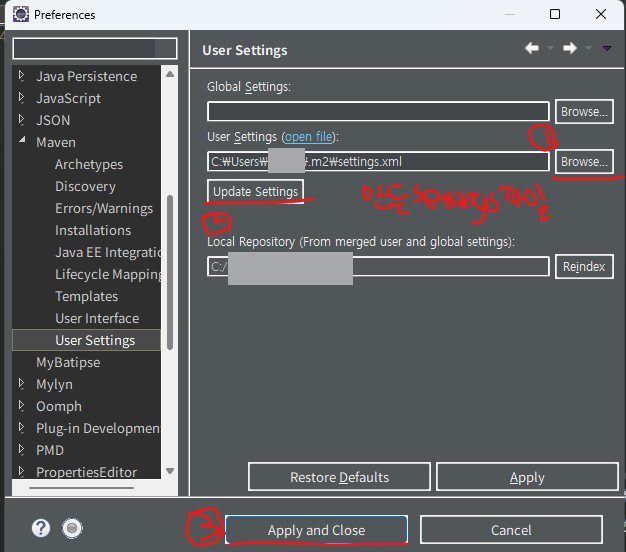Maximize the Preferences window
626x552 pixels.
point(555,14)
